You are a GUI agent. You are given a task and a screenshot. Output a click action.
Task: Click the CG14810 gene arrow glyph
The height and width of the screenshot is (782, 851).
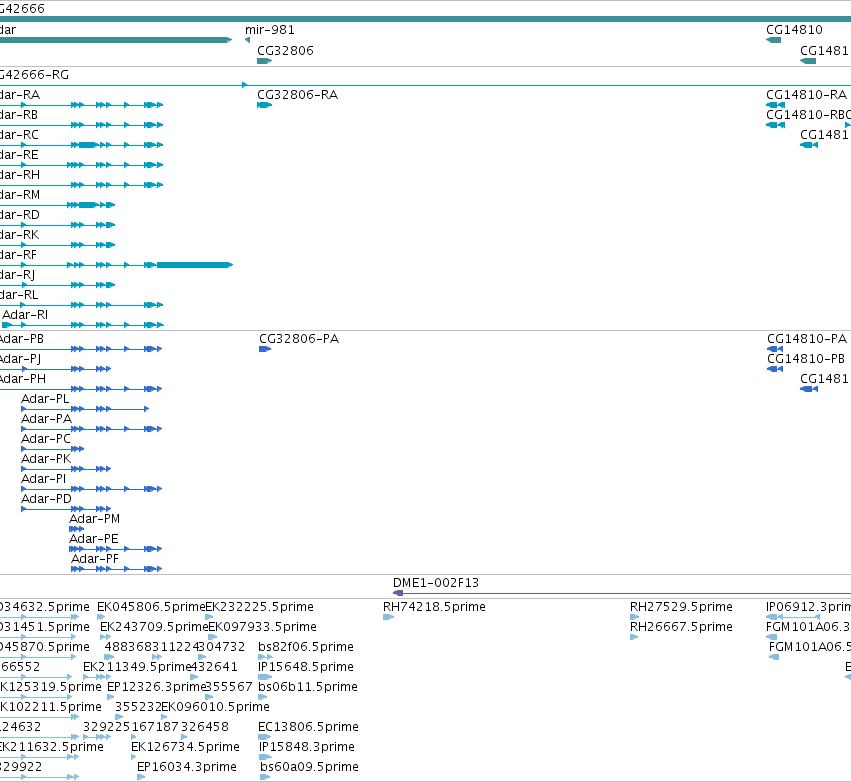tap(773, 40)
